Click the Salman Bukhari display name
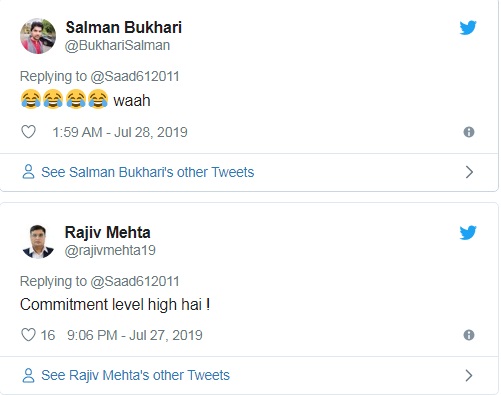The image size is (501, 395). click(x=124, y=27)
